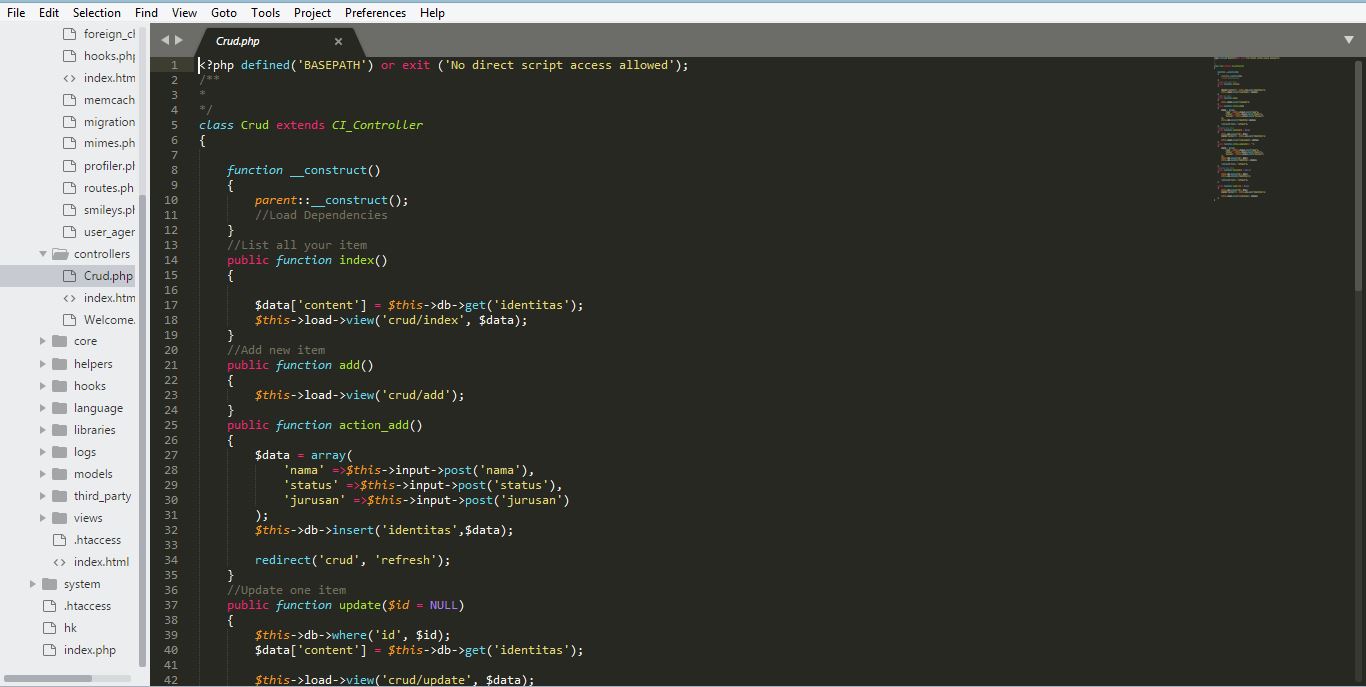The height and width of the screenshot is (687, 1366).
Task: Open the Goto menu
Action: click(x=224, y=13)
